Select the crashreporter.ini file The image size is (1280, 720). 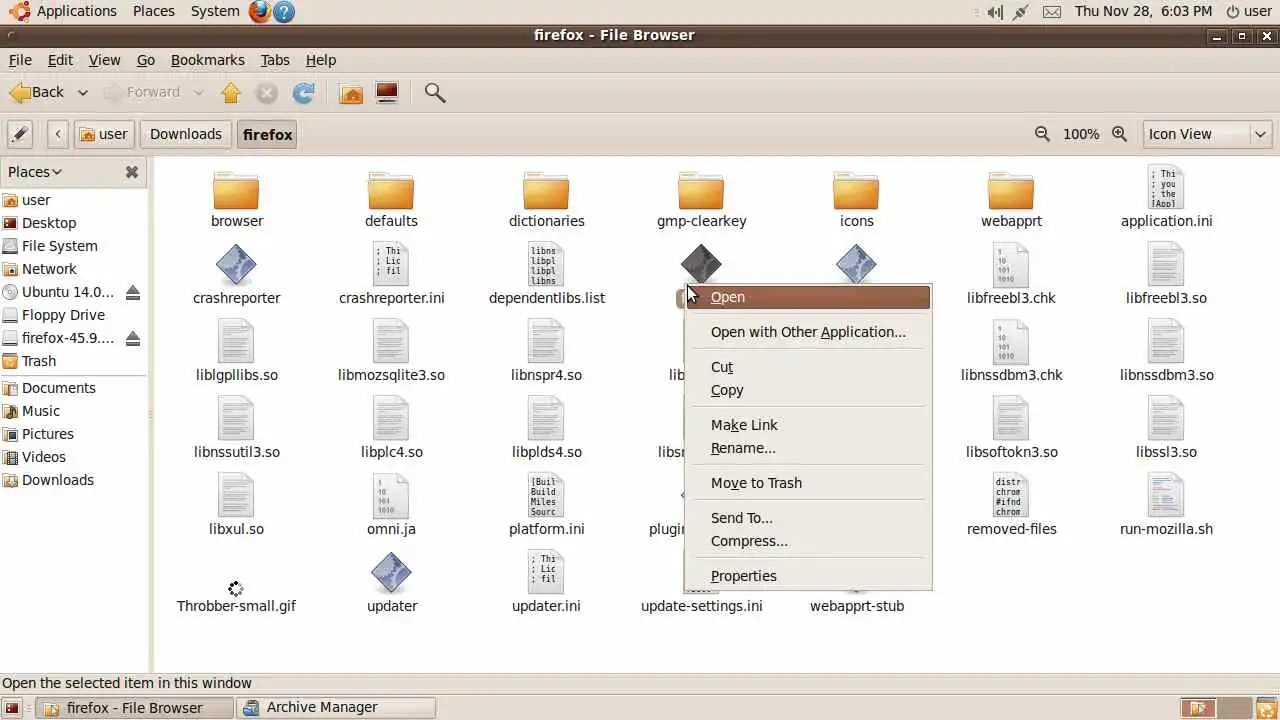(x=391, y=275)
